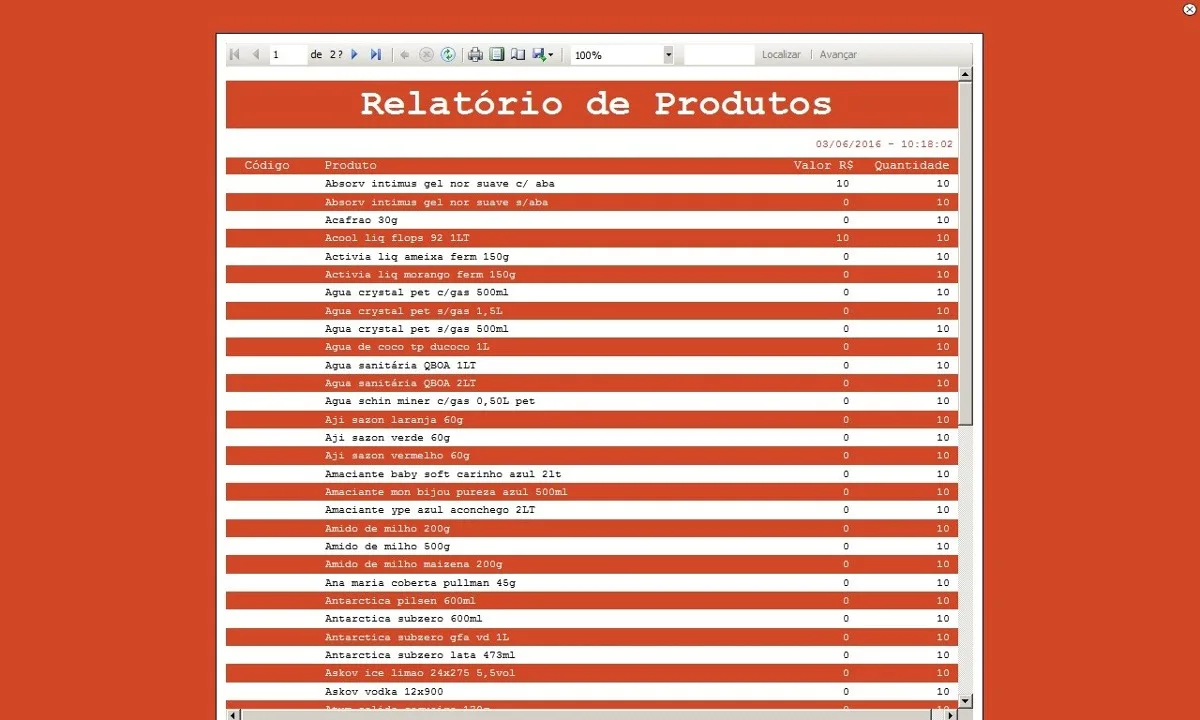1200x720 pixels.
Task: Select the Acafrao 30g row
Action: tap(592, 220)
